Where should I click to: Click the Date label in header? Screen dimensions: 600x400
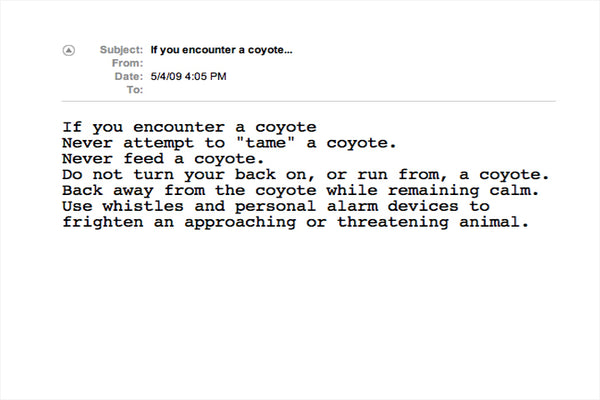click(129, 77)
